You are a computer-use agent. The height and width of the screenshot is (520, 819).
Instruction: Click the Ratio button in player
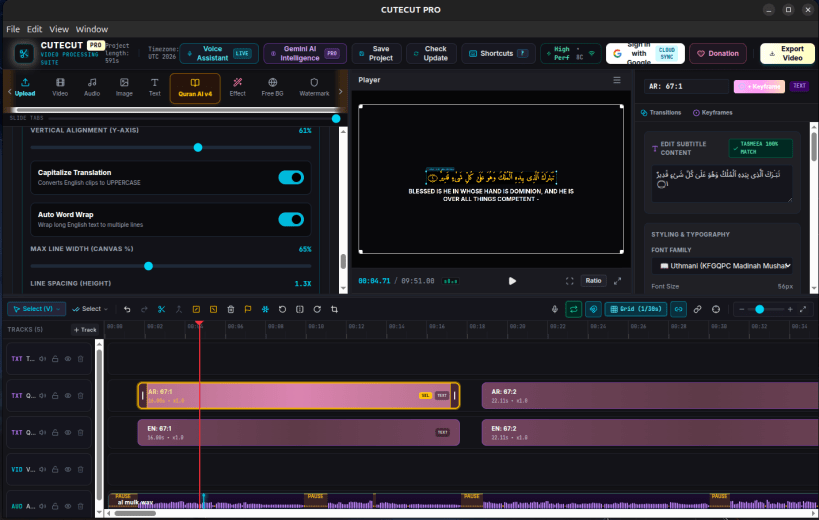pyautogui.click(x=593, y=281)
